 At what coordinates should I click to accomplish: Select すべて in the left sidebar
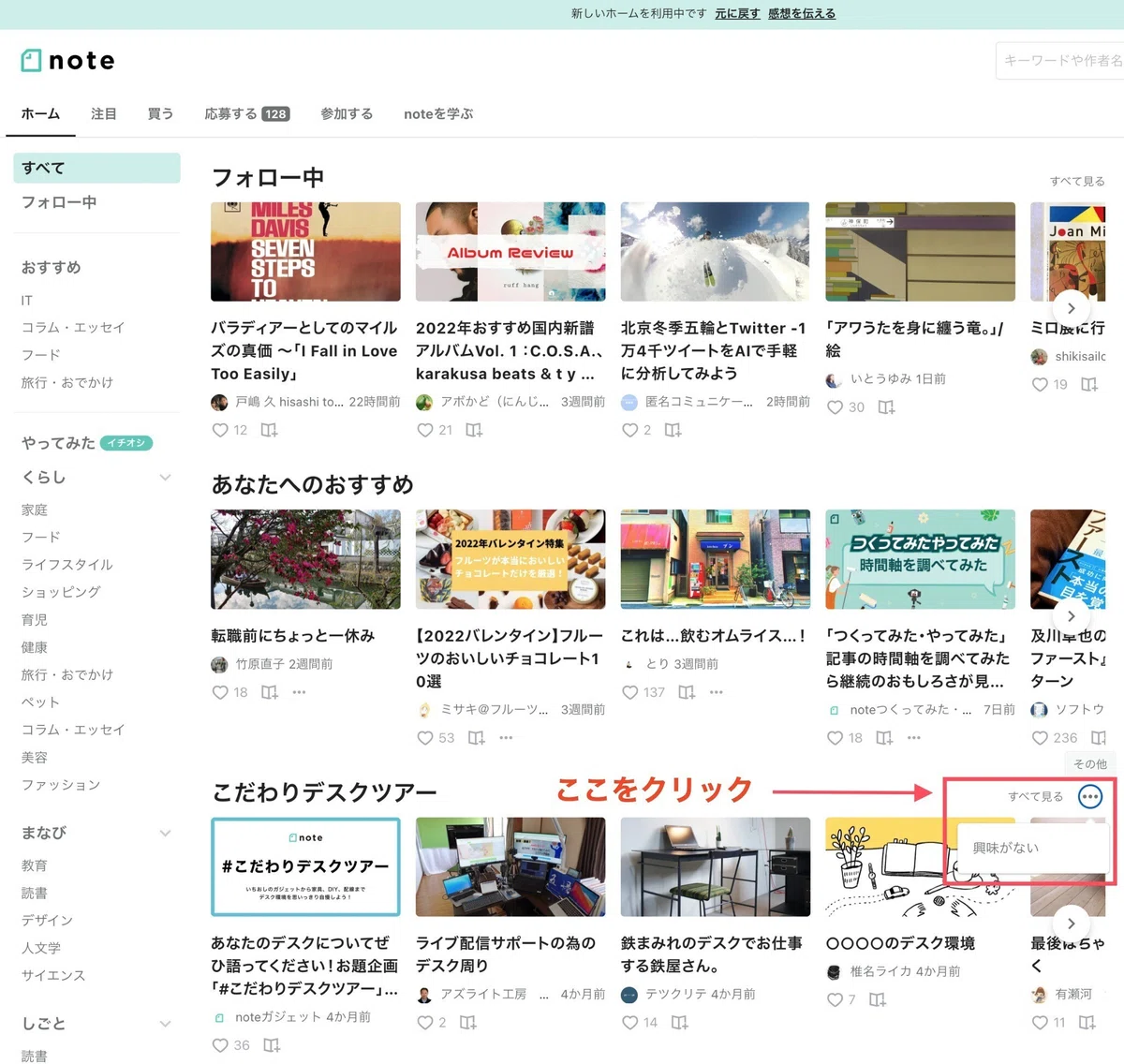(97, 168)
